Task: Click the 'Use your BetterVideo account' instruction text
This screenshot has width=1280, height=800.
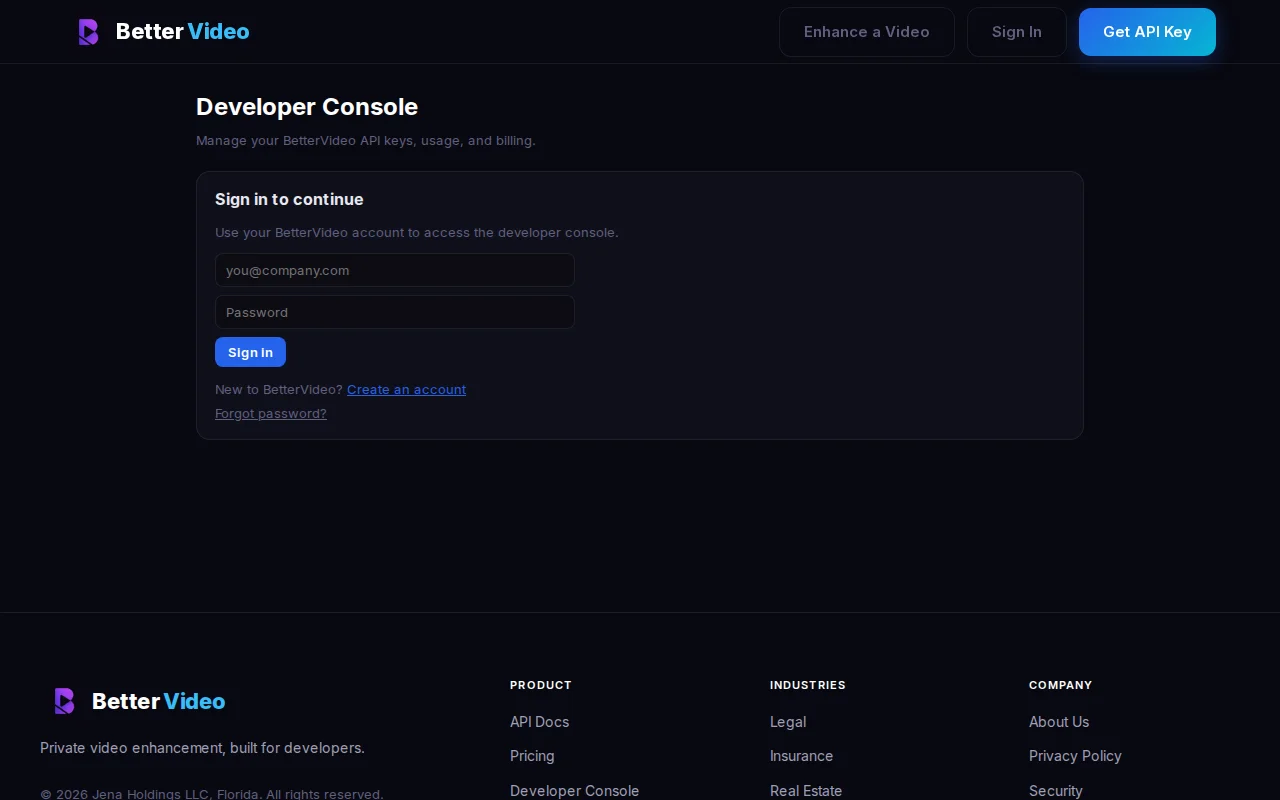Action: pyautogui.click(x=417, y=232)
